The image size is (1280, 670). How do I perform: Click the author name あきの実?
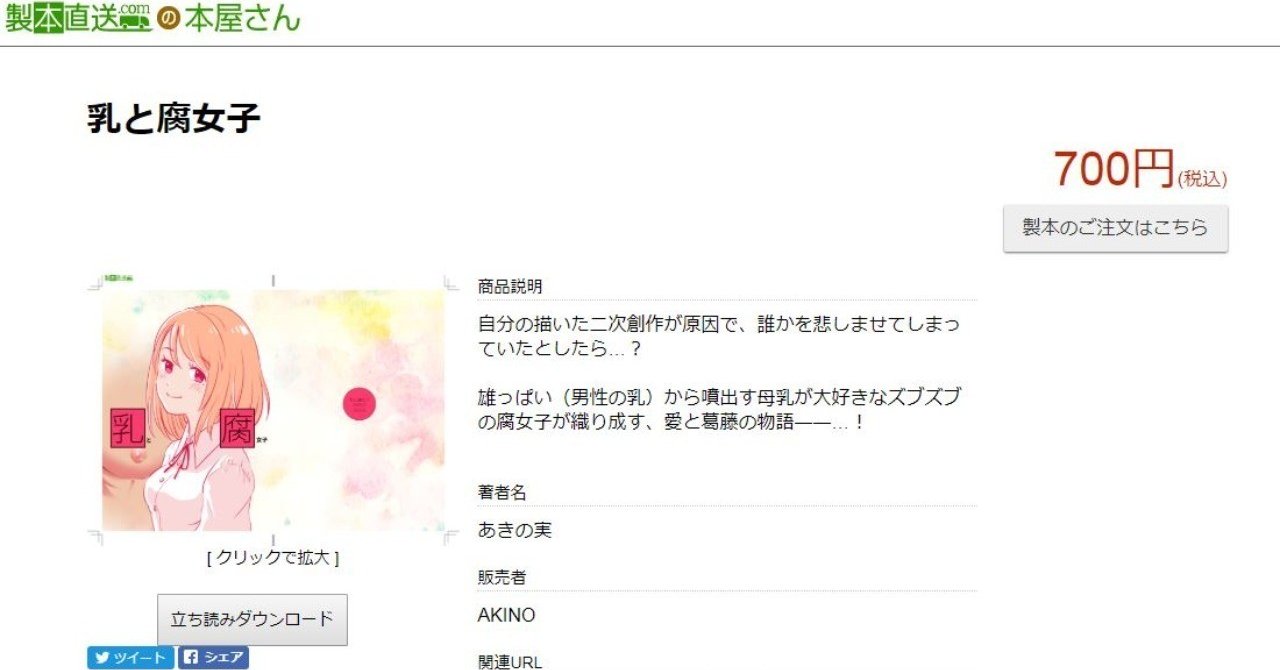pos(514,530)
